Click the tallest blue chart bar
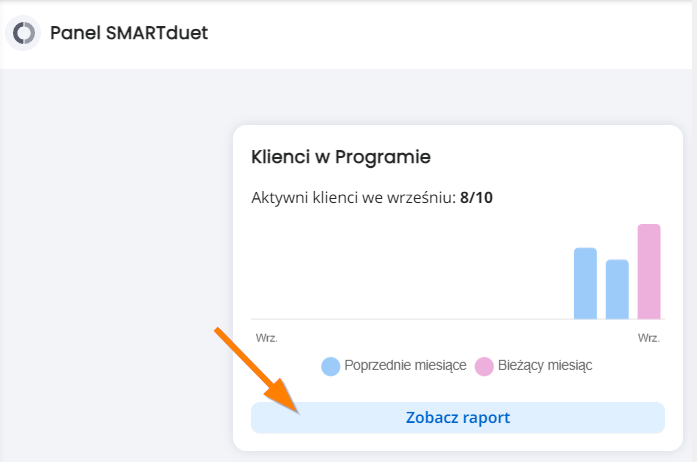This screenshot has width=697, height=462. [x=585, y=283]
